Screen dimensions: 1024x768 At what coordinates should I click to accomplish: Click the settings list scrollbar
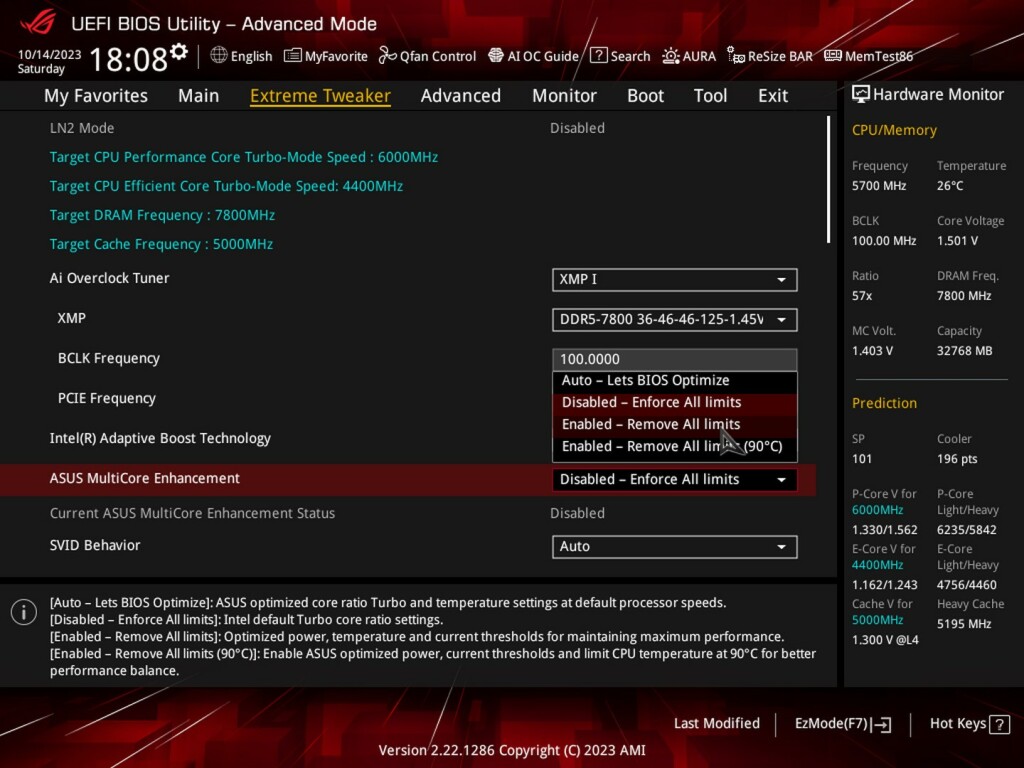829,180
